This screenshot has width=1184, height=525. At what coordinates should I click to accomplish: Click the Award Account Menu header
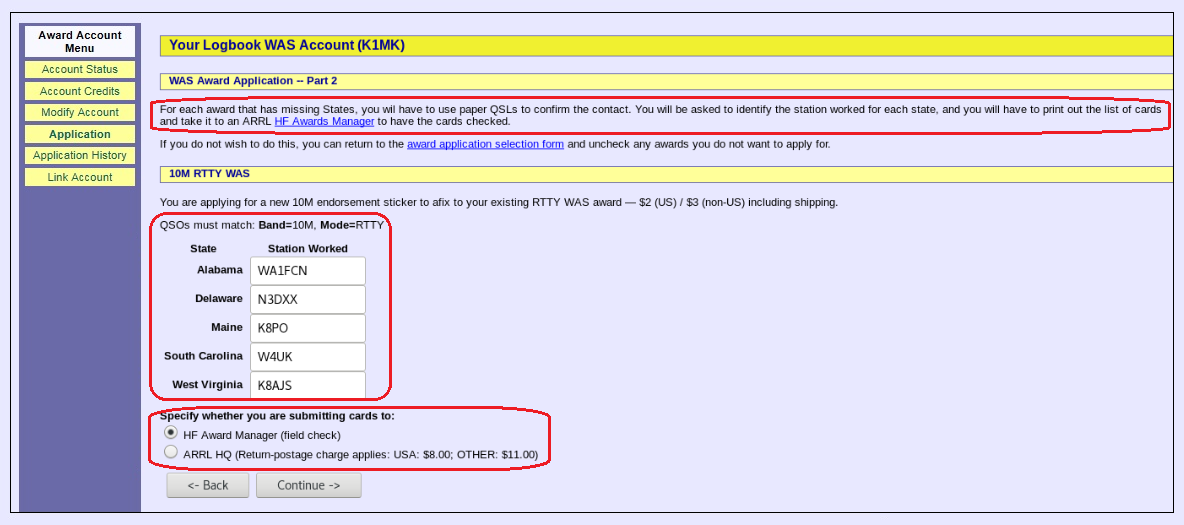(x=80, y=41)
